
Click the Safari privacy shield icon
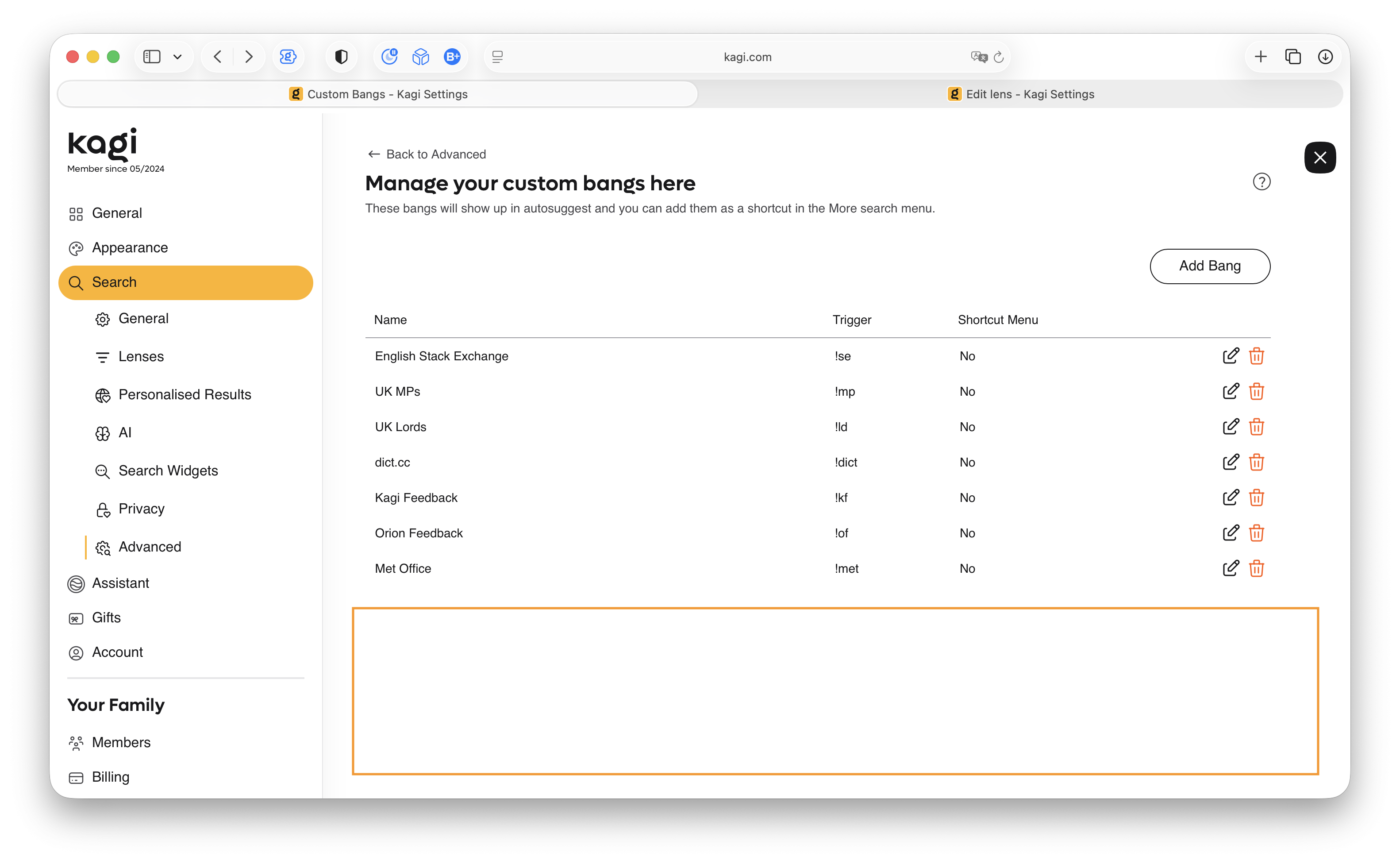tap(341, 57)
